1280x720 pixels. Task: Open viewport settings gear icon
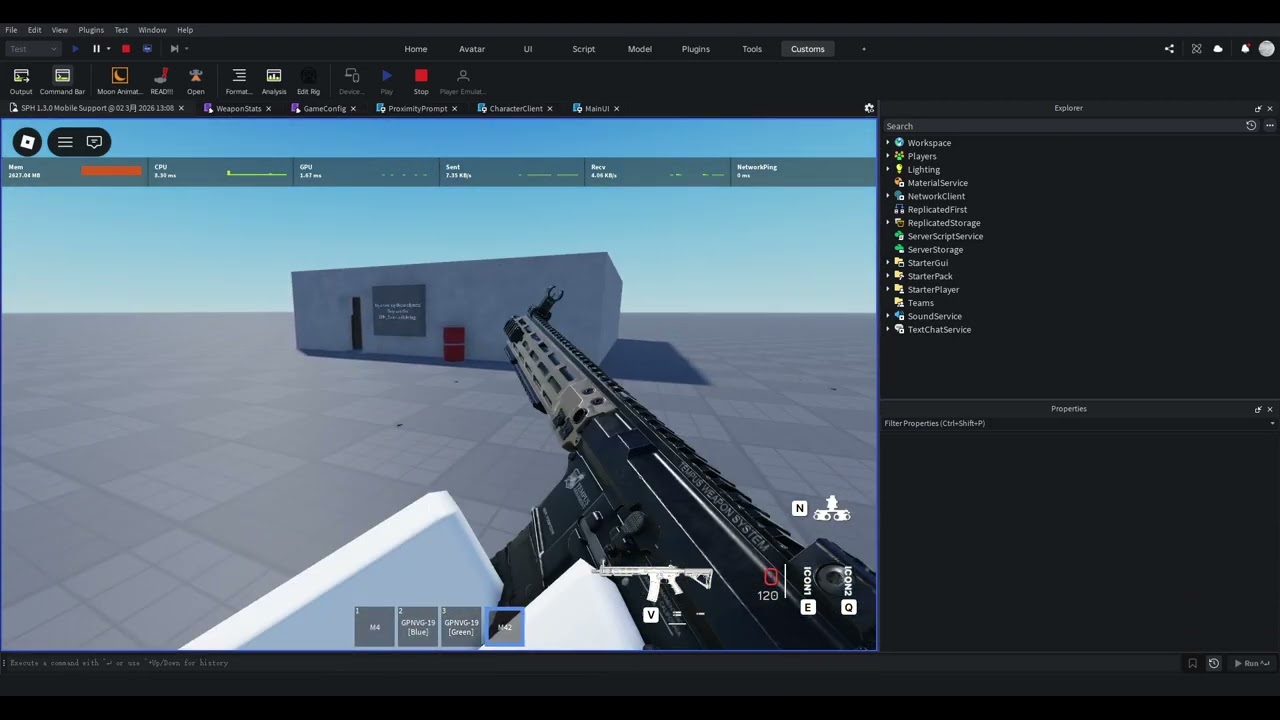coord(869,108)
